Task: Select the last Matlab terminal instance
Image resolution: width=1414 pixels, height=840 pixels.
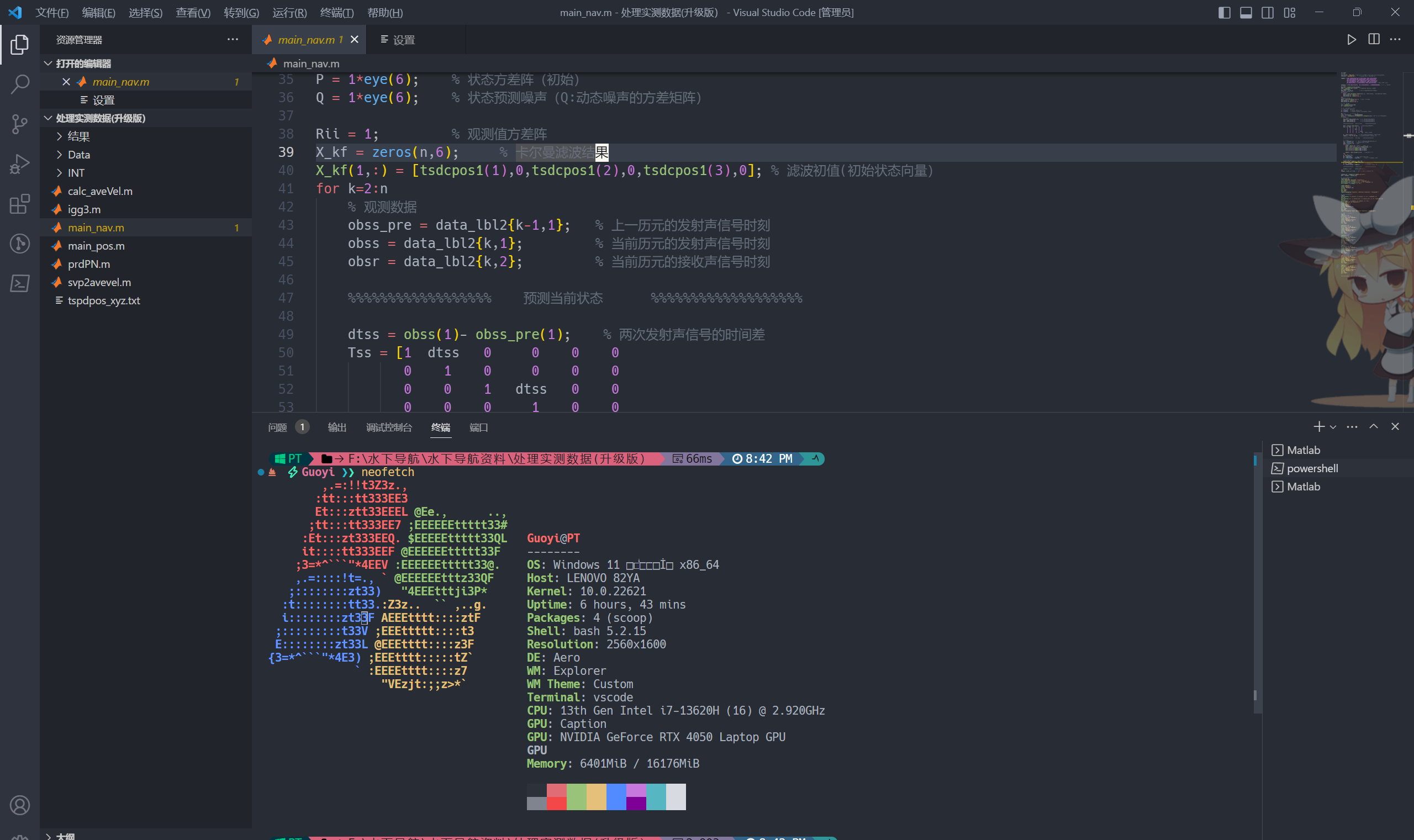Action: click(x=1338, y=486)
